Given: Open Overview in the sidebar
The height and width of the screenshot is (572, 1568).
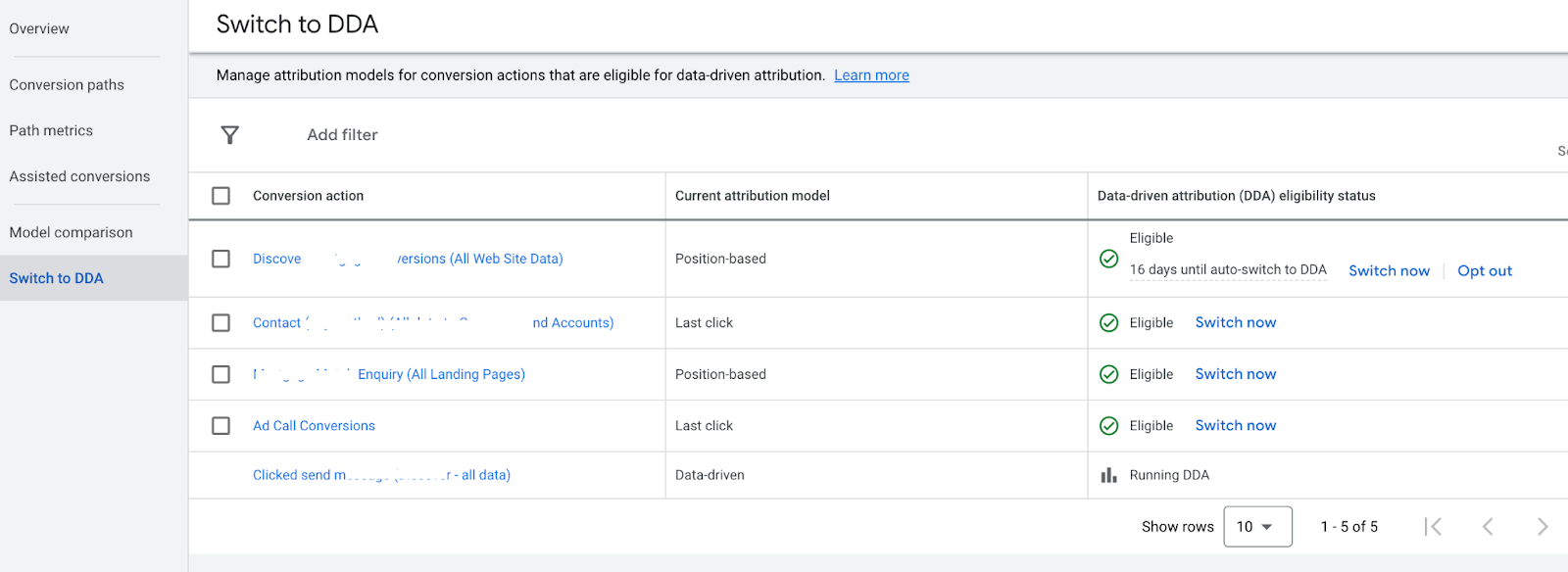Looking at the screenshot, I should tap(39, 29).
